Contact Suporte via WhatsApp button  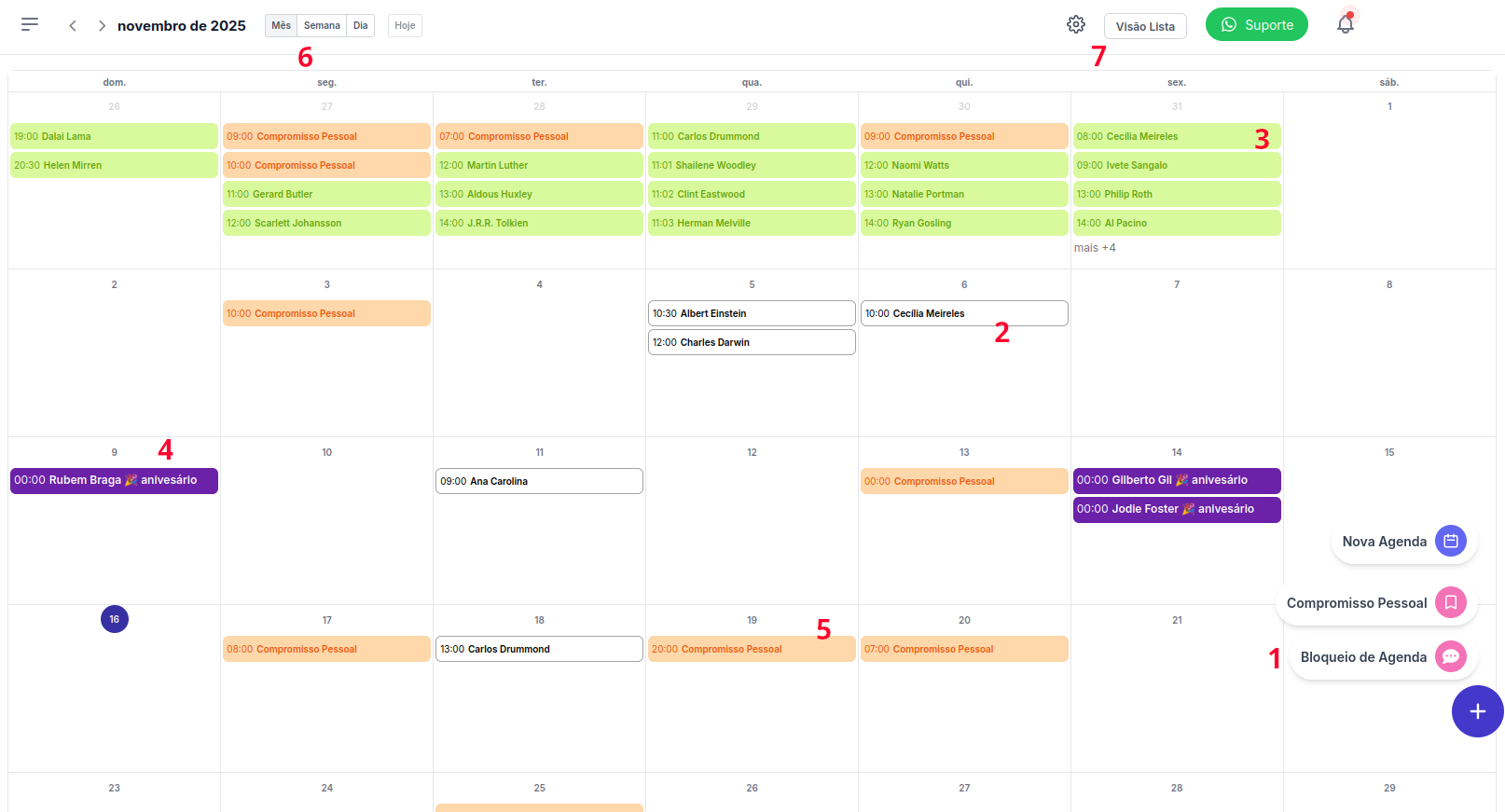tap(1256, 25)
